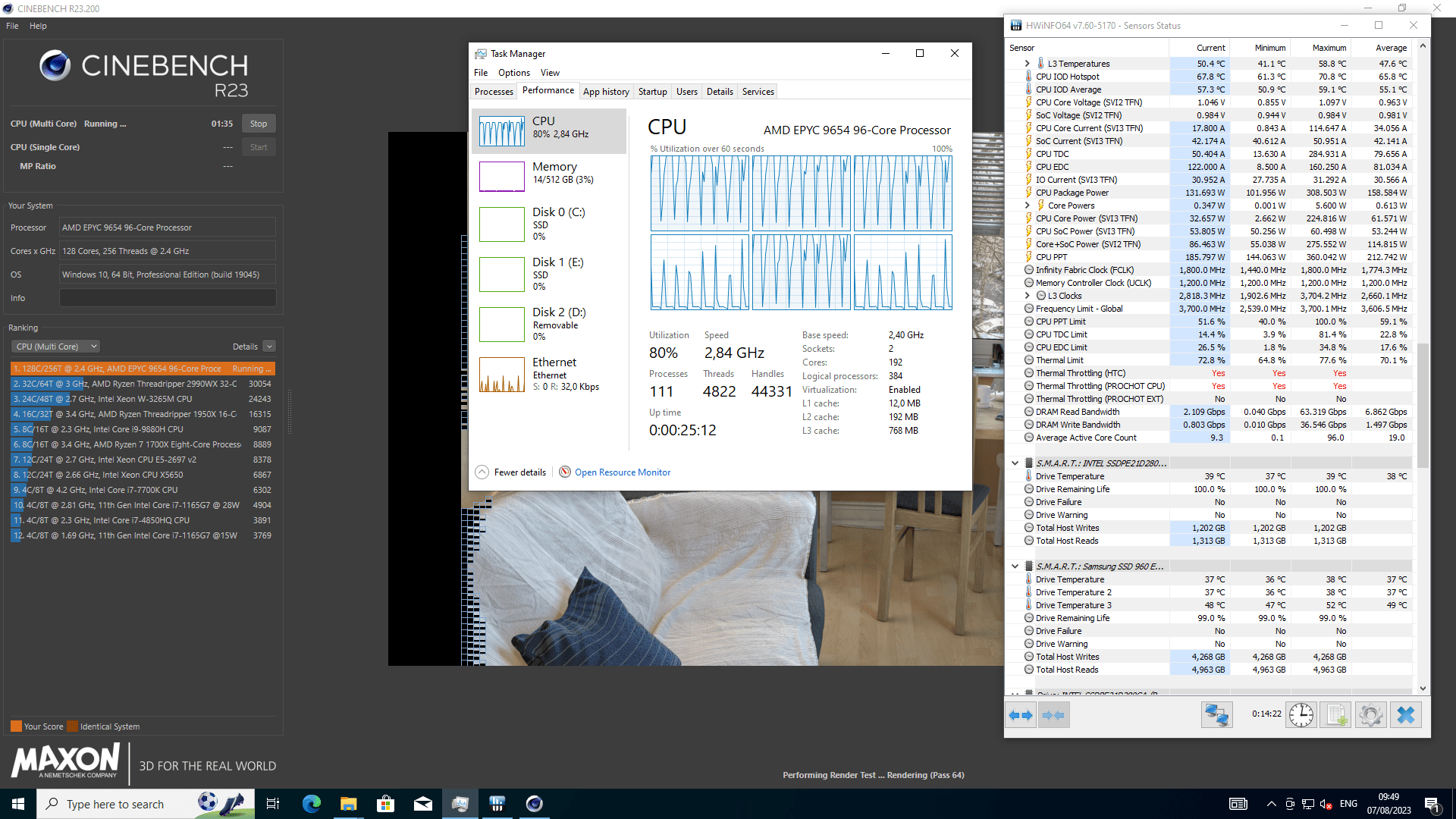Click HWiNFO expand-columns arrows button
The width and height of the screenshot is (1456, 819).
(1021, 715)
